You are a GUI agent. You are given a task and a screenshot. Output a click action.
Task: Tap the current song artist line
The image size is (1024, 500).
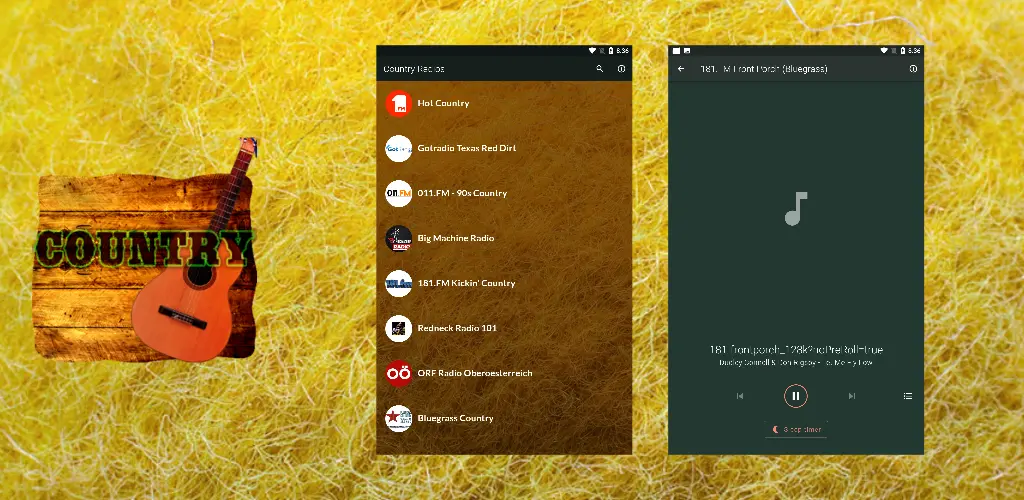[x=796, y=362]
